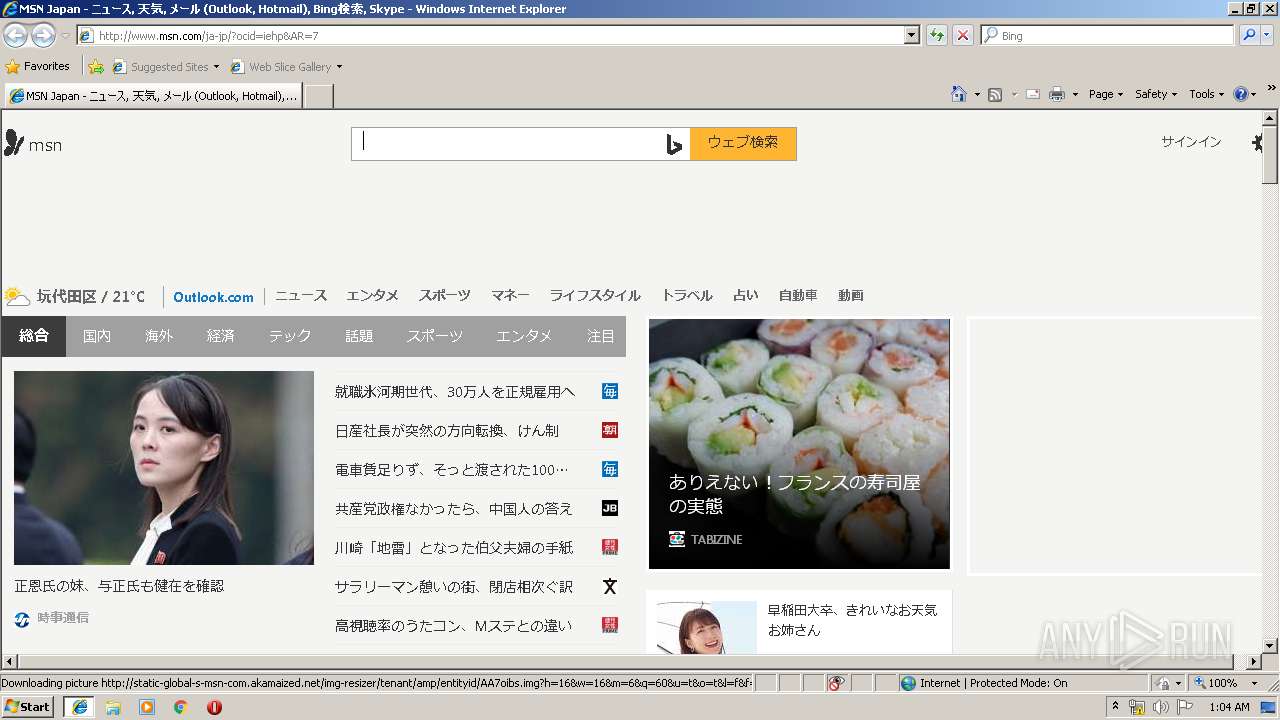Open Windows Explorer folder taskbar icon
Viewport: 1280px width, 720px height.
pyautogui.click(x=113, y=707)
